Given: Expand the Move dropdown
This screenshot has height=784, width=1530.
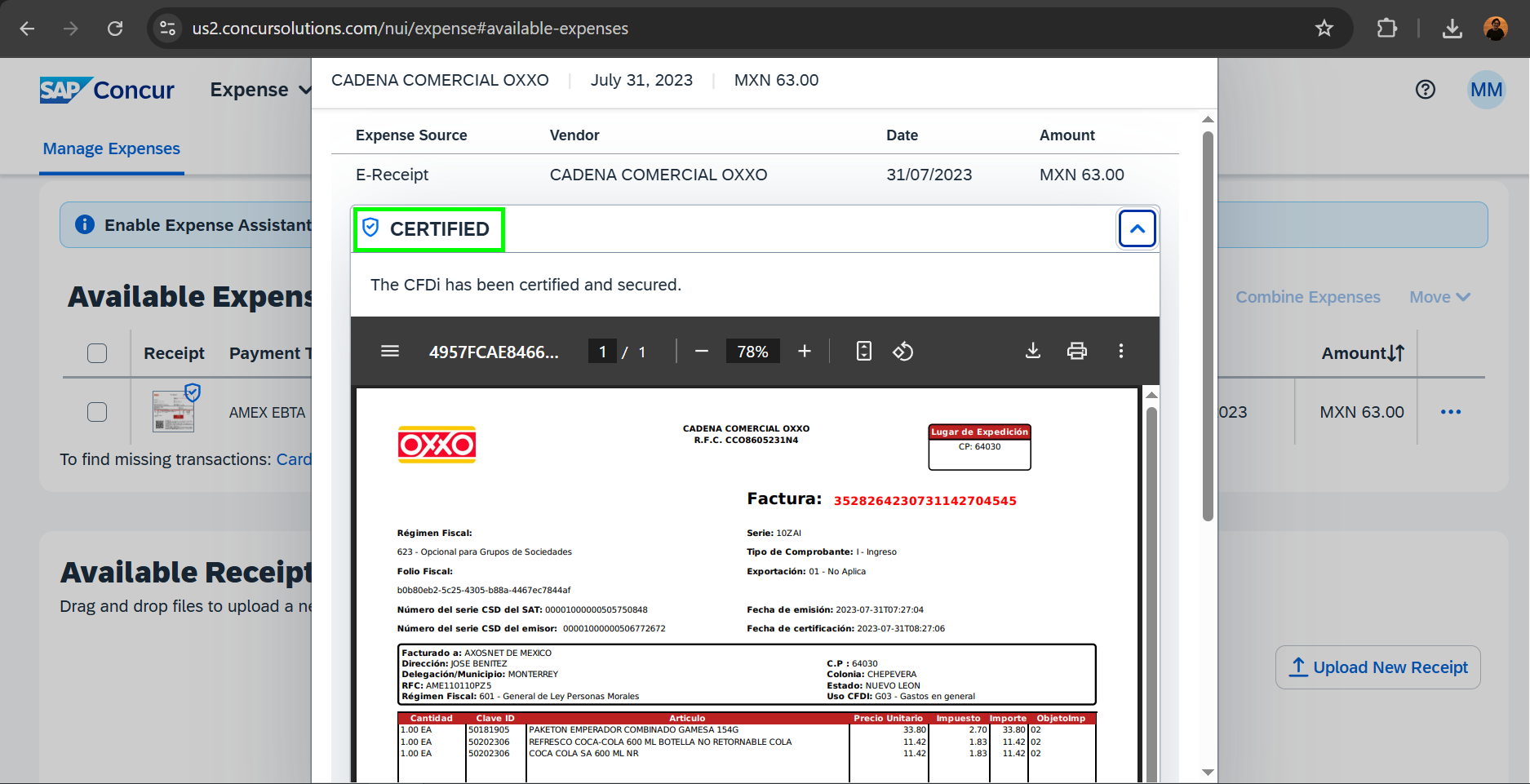Looking at the screenshot, I should pyautogui.click(x=1439, y=297).
